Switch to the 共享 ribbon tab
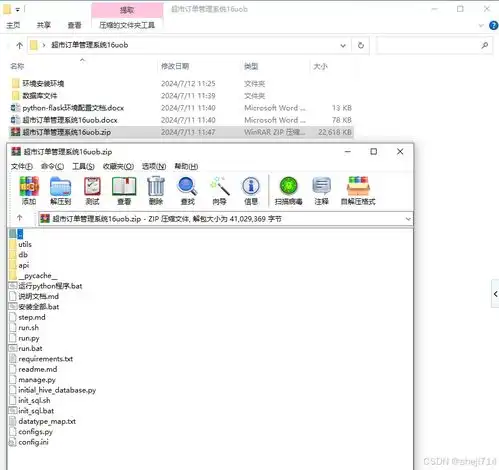Screen dimensions: 499x470 point(43,25)
